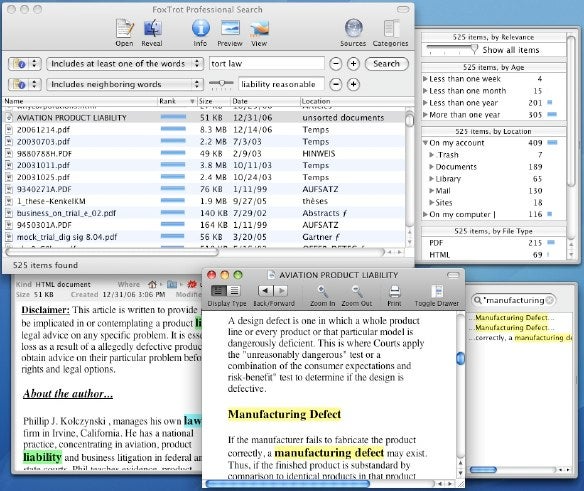This screenshot has height=491, width=584.
Task: Open the Info toolbar icon
Action: [200, 28]
